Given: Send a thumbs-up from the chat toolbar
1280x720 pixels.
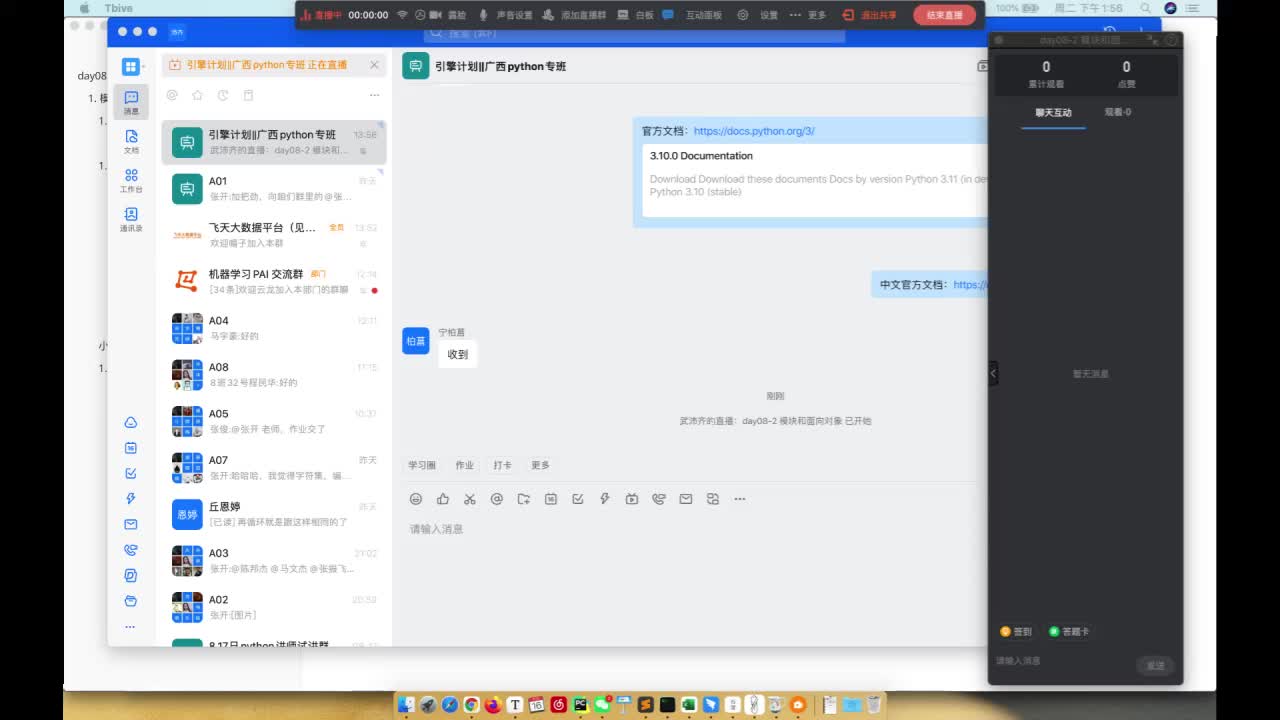Looking at the screenshot, I should click(x=443, y=499).
